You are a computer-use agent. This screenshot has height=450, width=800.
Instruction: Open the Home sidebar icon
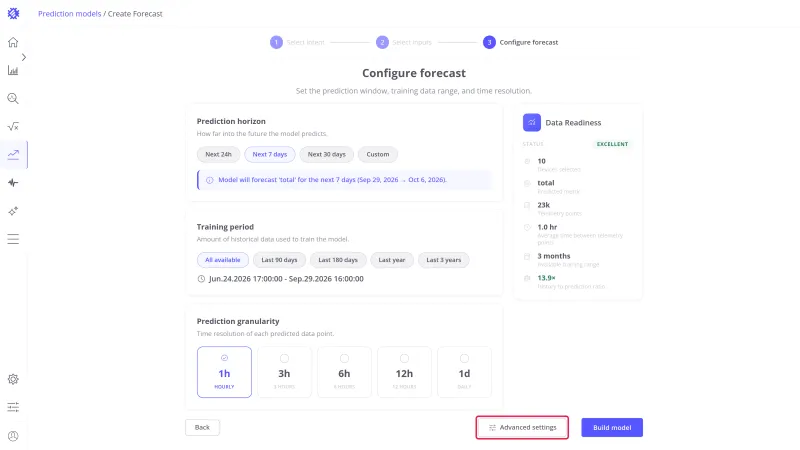point(13,42)
